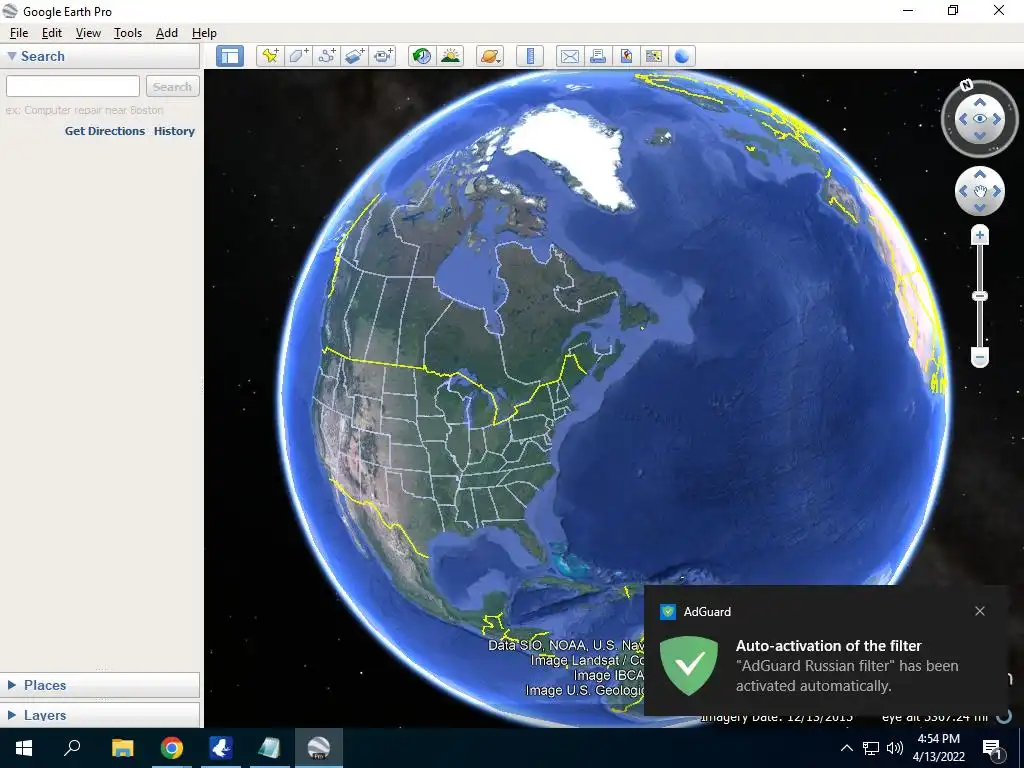
Task: Show hidden system tray icons
Action: (x=846, y=748)
